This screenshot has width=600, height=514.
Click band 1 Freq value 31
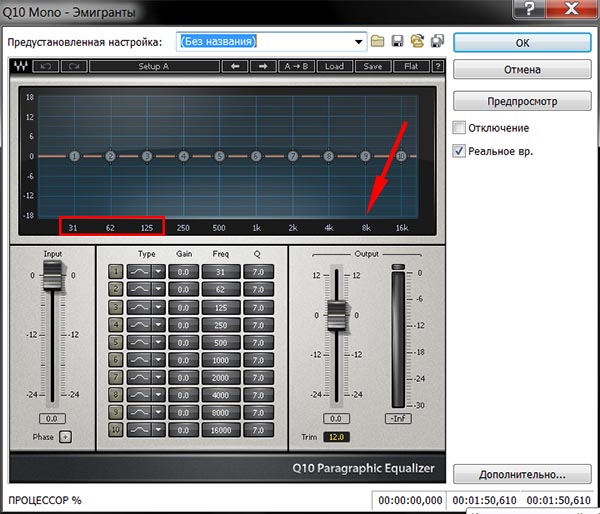point(221,272)
